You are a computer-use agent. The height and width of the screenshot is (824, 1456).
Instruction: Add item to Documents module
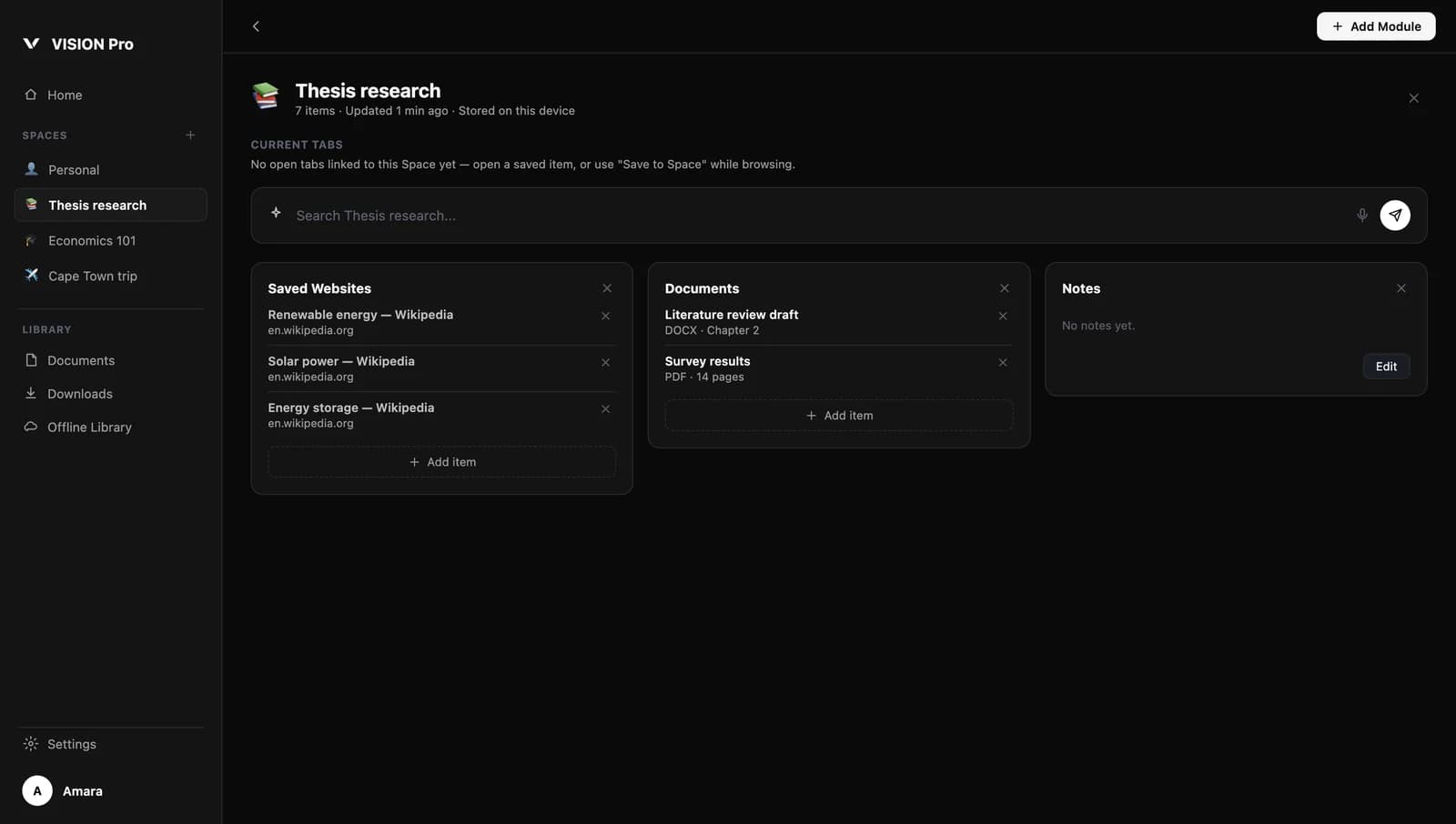tap(839, 416)
